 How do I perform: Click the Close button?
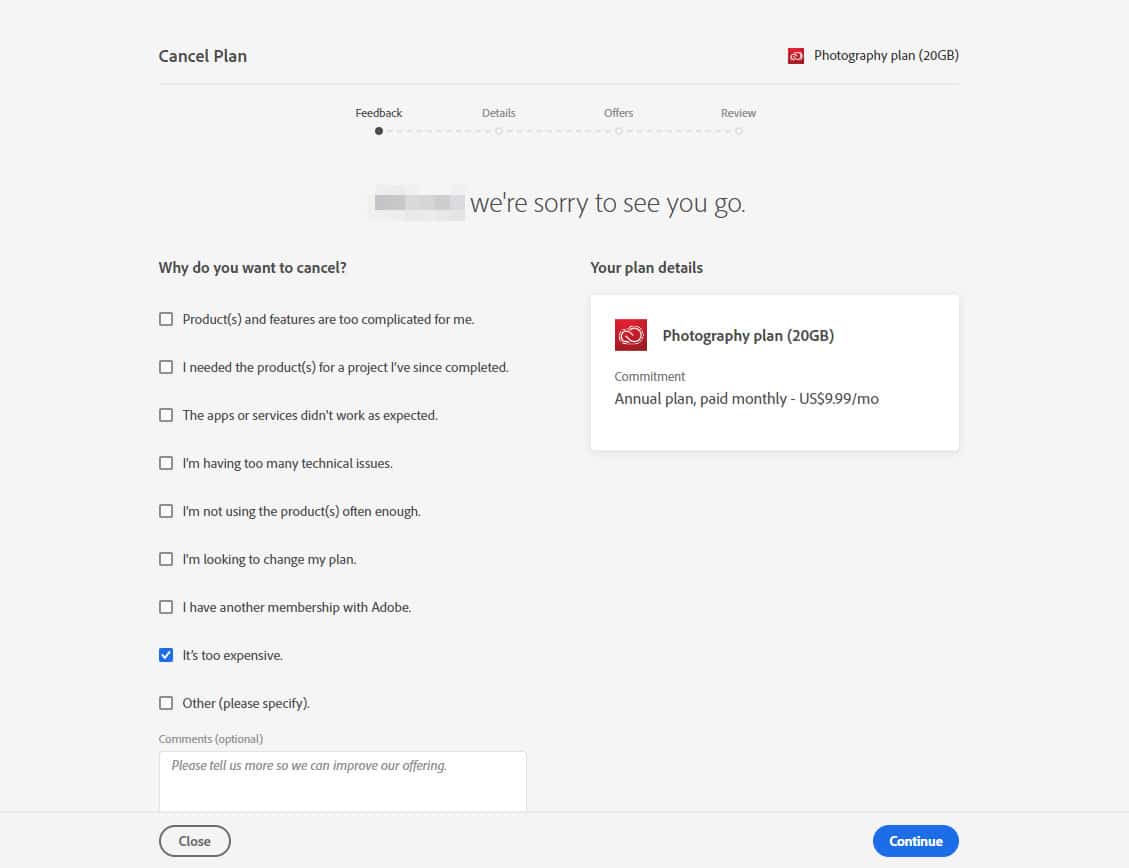coord(195,841)
